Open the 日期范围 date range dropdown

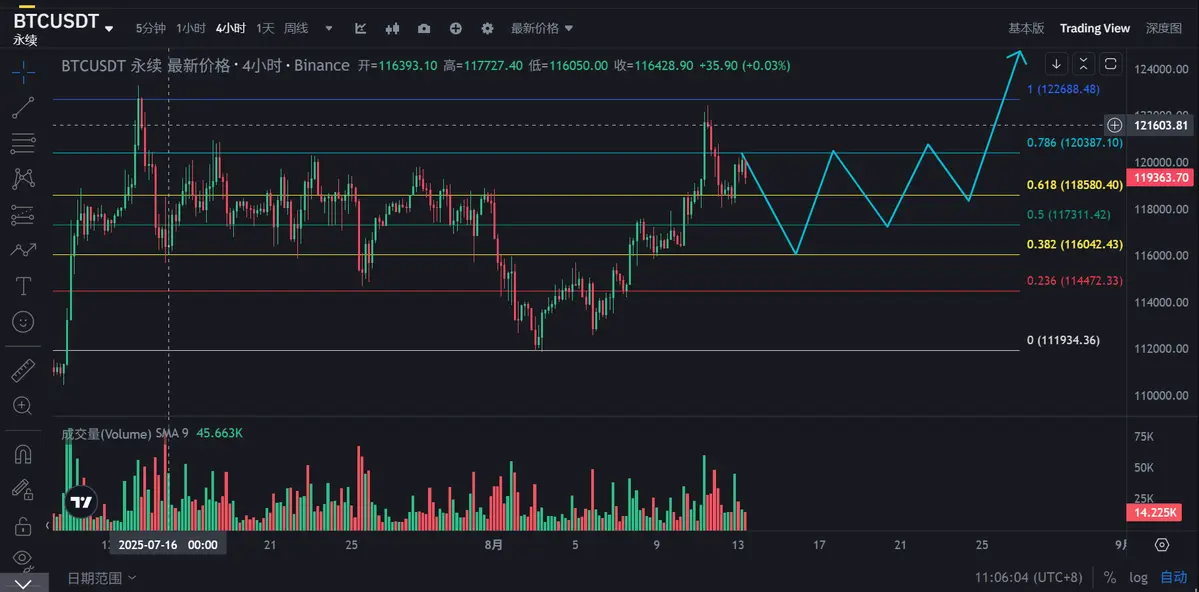coord(102,577)
